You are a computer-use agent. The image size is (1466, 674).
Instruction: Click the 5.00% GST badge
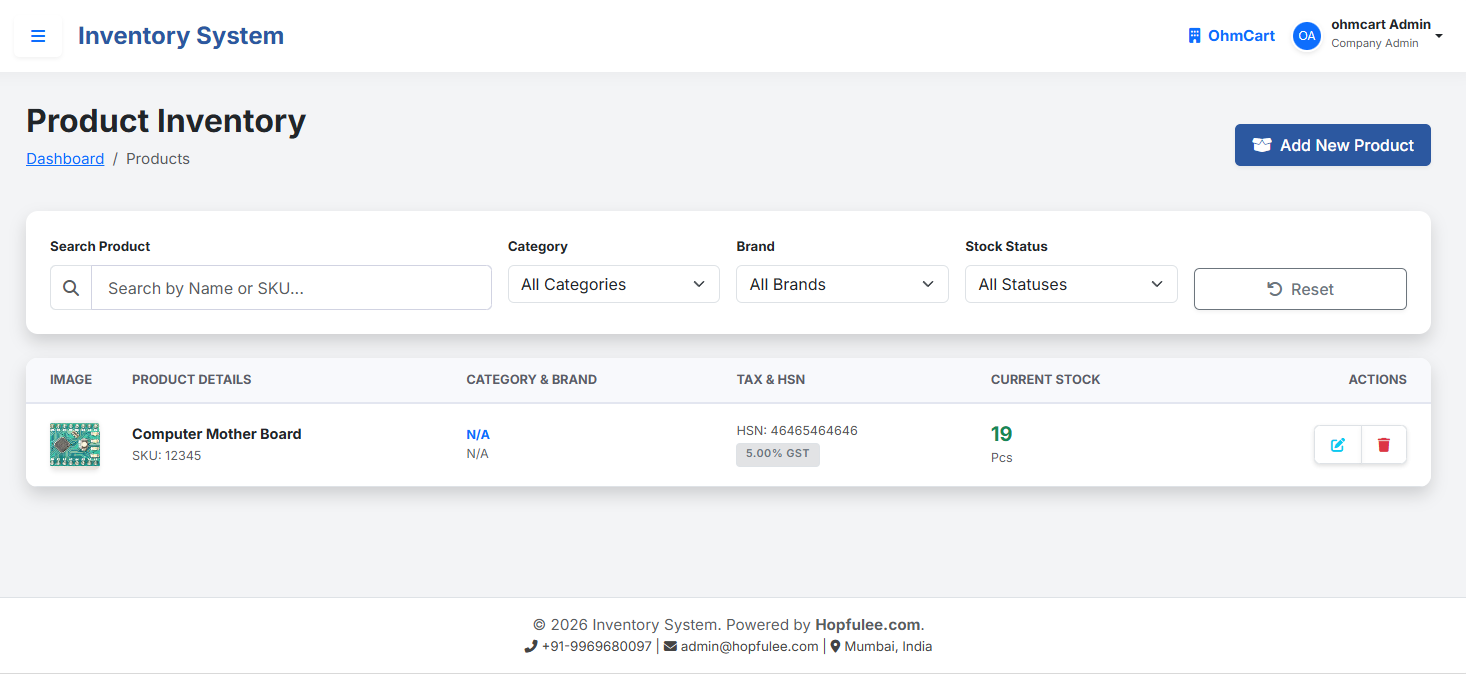[778, 455]
